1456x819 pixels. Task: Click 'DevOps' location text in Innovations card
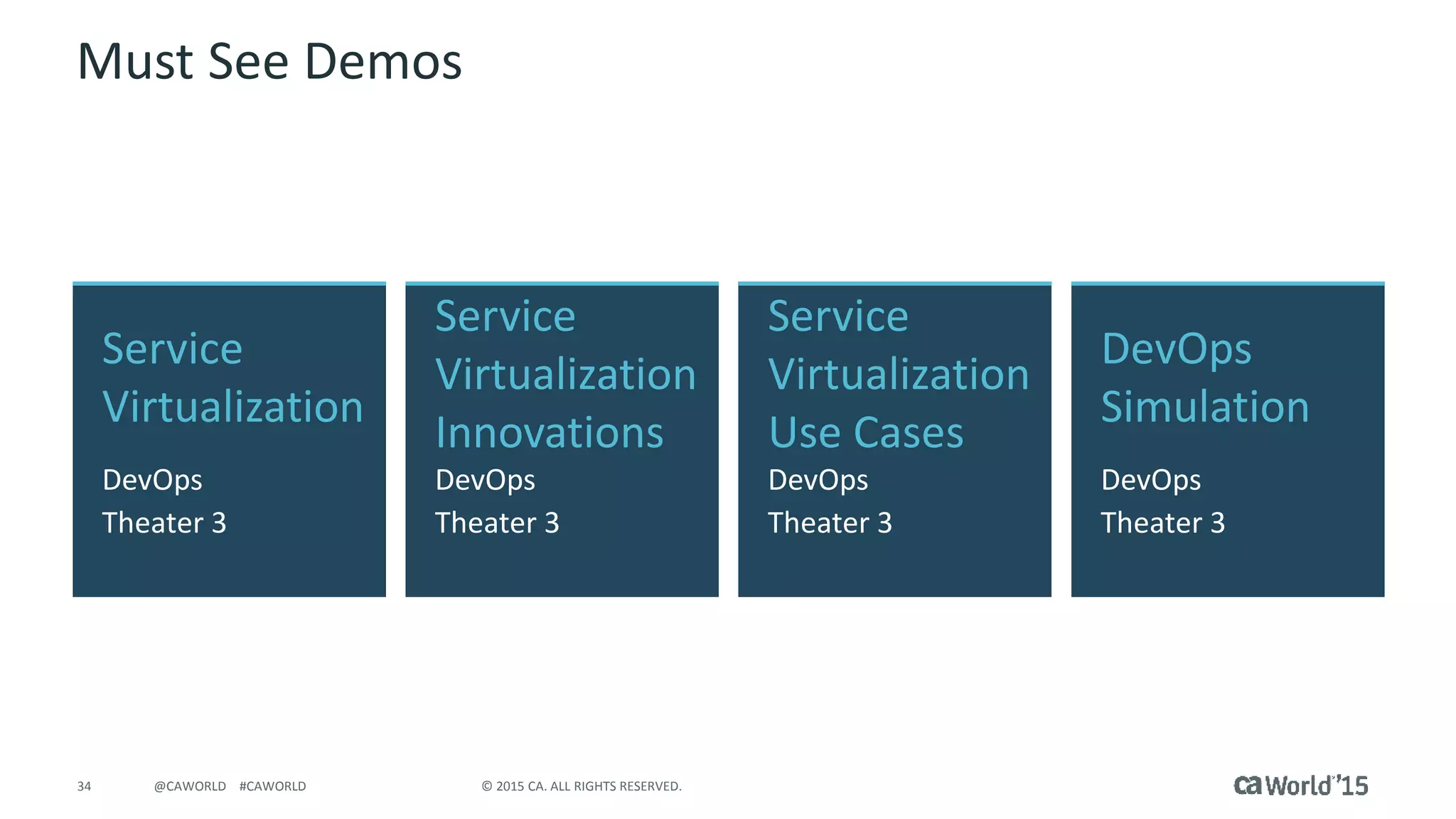click(485, 481)
